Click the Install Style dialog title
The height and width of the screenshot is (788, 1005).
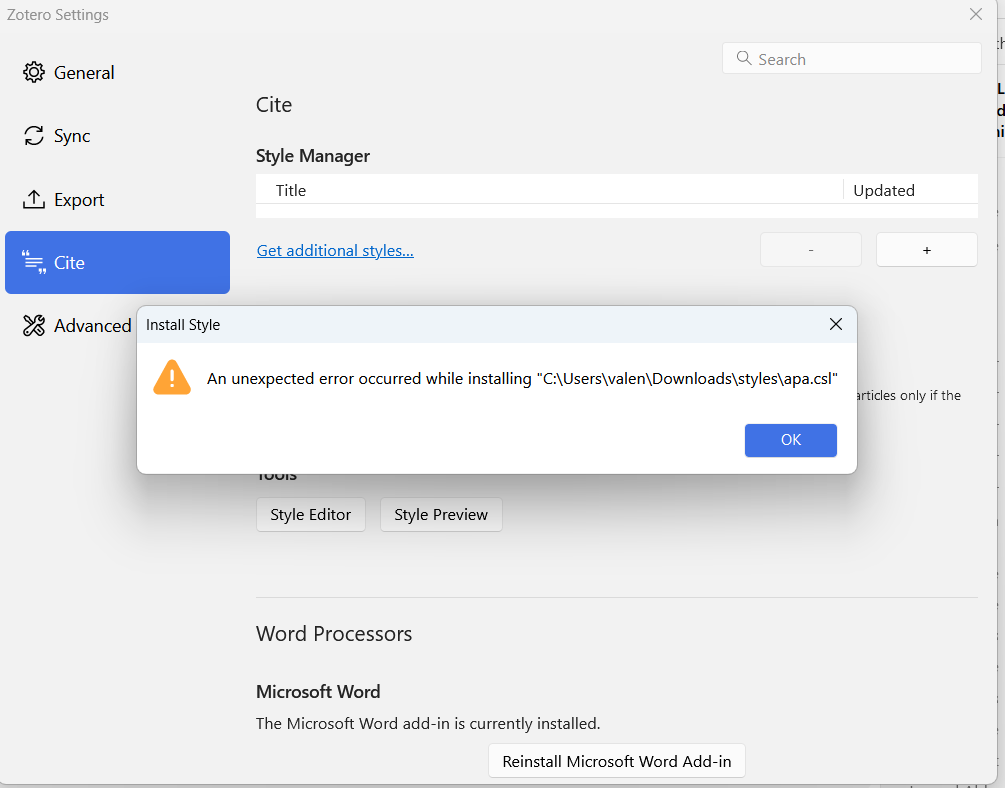pos(183,324)
